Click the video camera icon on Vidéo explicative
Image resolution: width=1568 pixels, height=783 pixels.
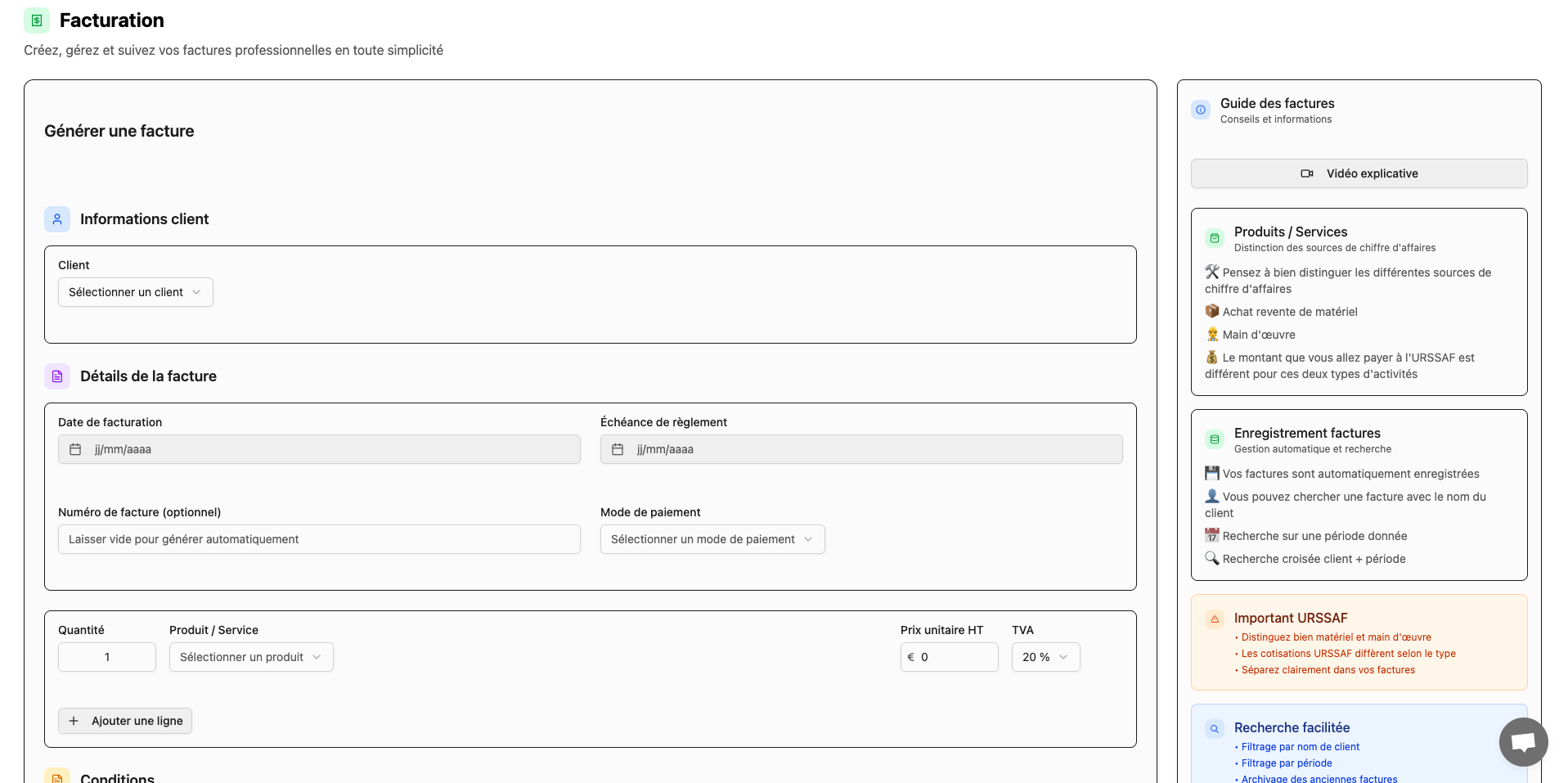click(1307, 173)
